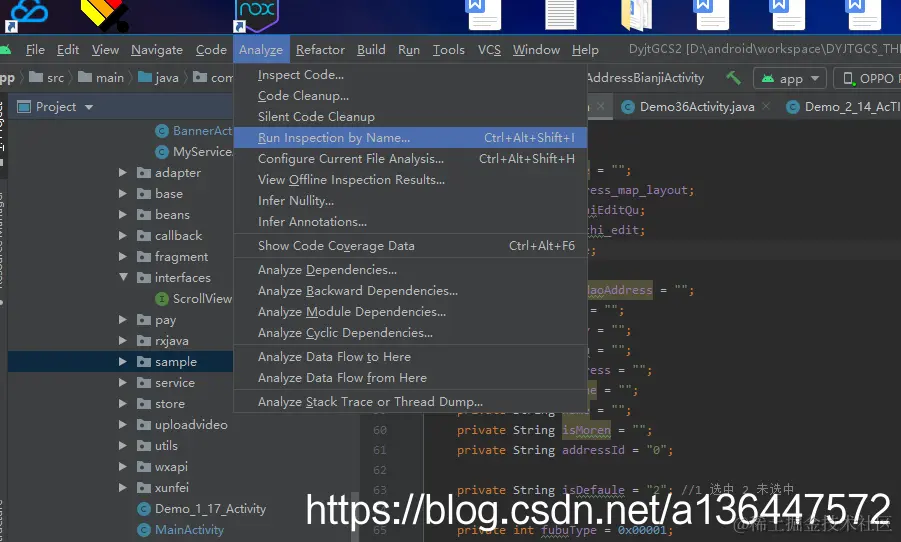Open the File menu
This screenshot has width=901, height=542.
(35, 50)
